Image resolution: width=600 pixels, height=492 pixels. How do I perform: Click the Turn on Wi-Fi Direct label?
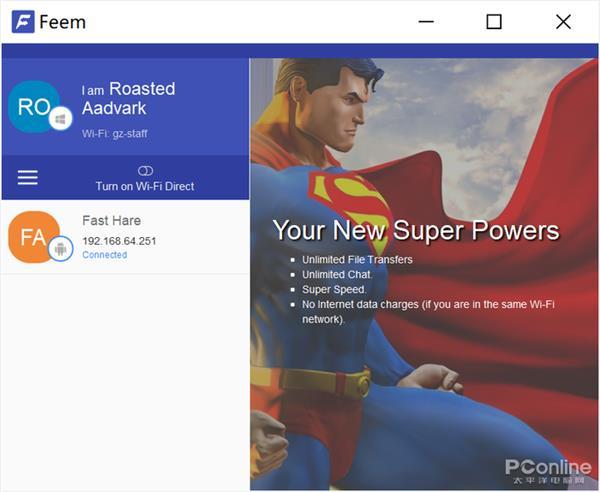[145, 186]
